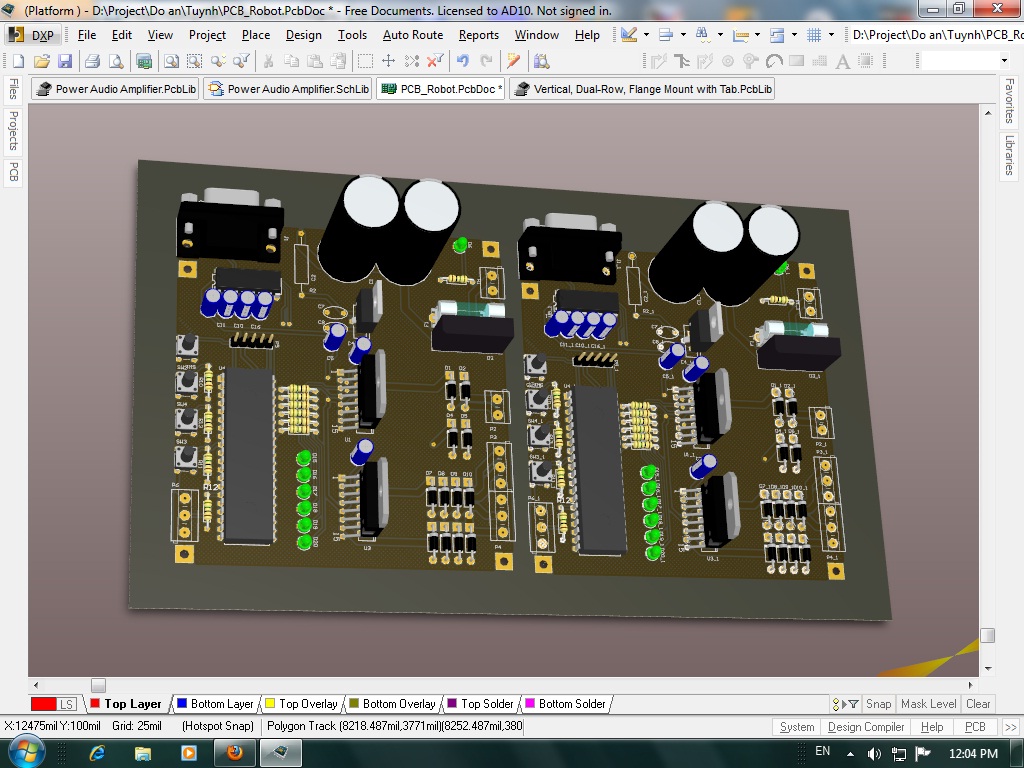Click the Select rectangle area tool
Viewport: 1024px width, 768px height.
point(366,62)
